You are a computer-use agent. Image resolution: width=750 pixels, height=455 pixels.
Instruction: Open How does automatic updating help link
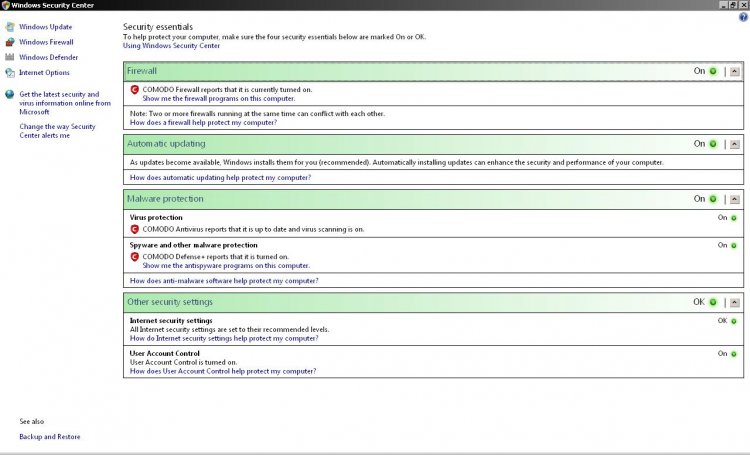click(x=221, y=178)
